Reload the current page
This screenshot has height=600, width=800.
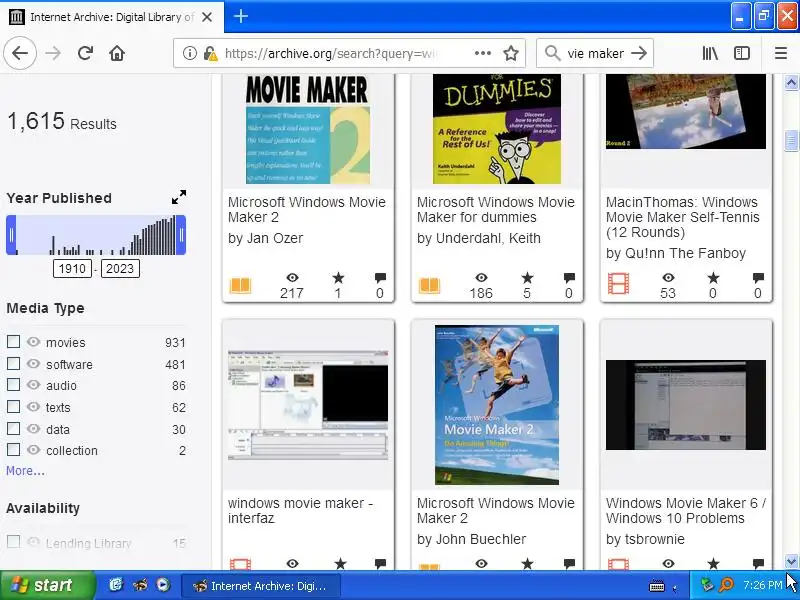[85, 53]
